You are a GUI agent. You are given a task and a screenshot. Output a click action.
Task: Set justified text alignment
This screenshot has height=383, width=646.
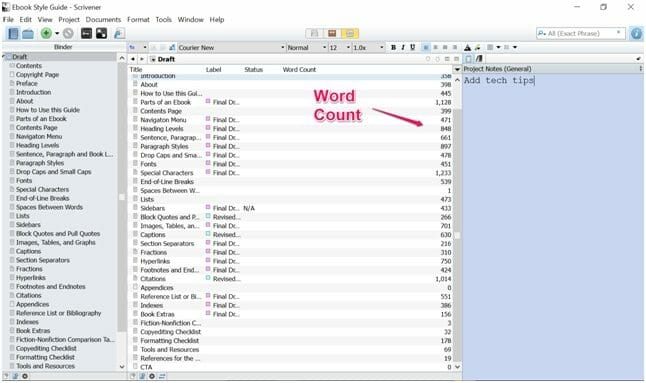tap(455, 47)
